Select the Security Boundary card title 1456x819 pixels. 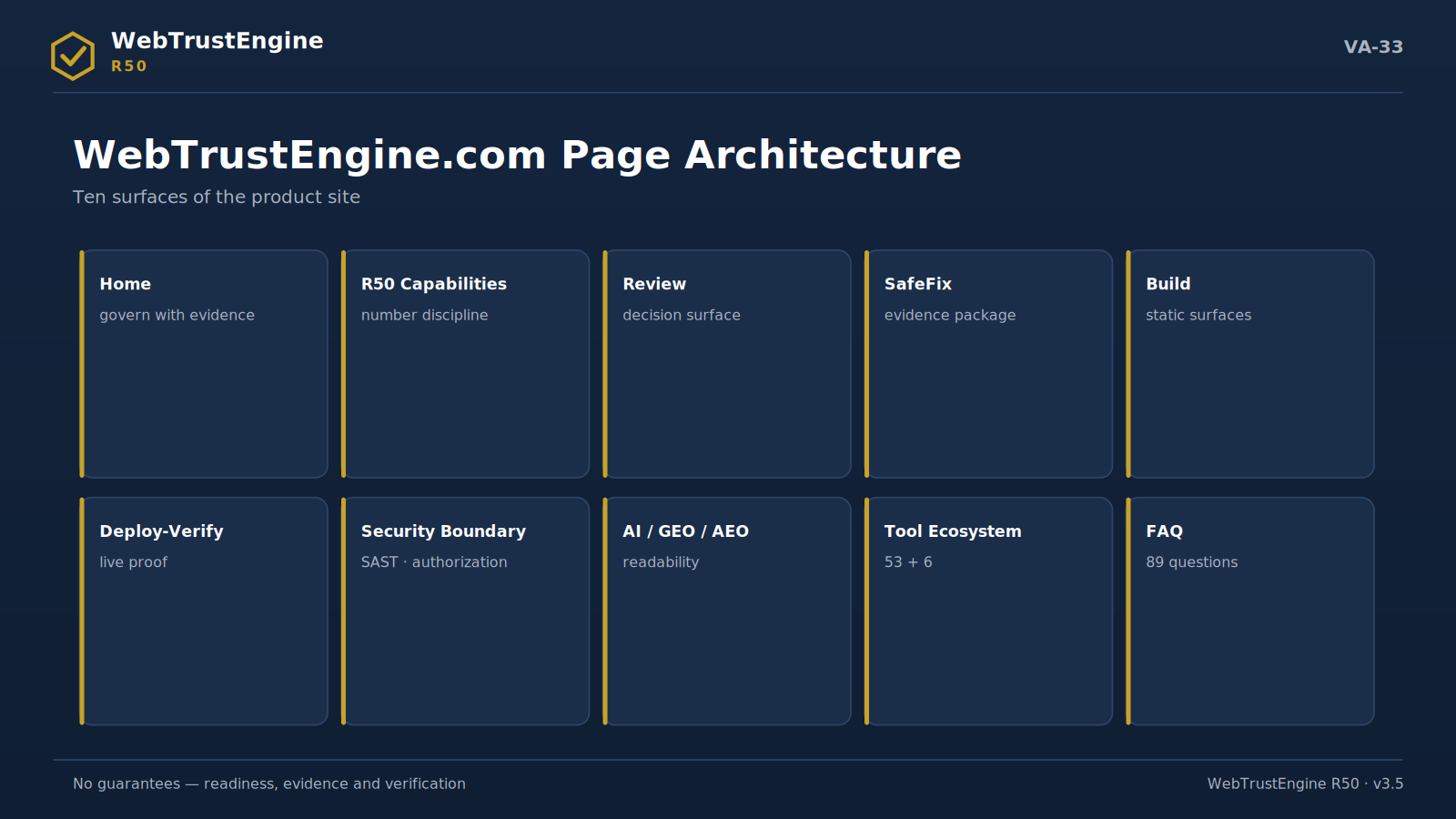click(443, 531)
